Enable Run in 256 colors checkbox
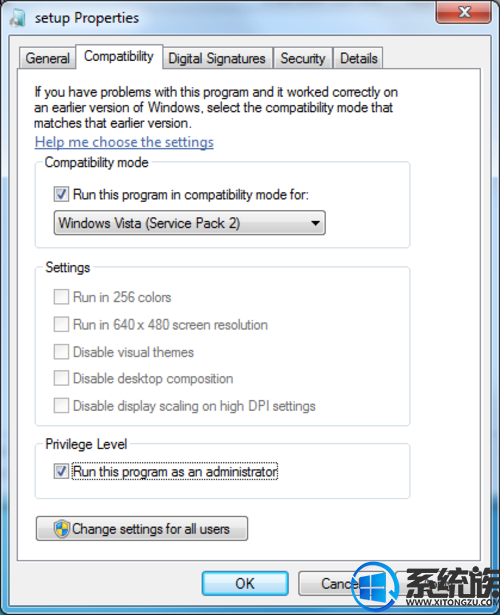 [x=61, y=297]
